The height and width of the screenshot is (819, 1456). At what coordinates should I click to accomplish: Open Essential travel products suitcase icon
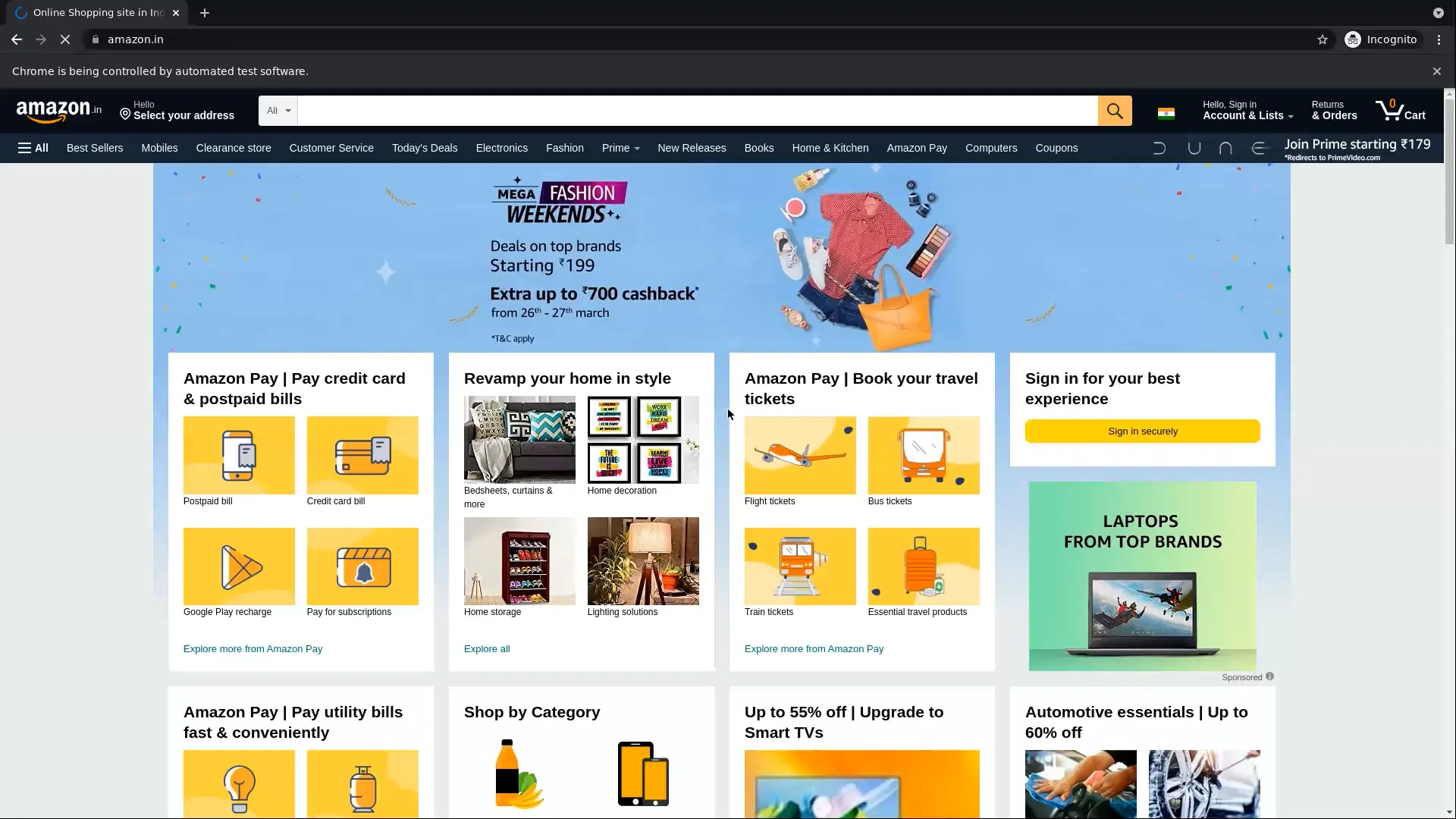pos(924,566)
